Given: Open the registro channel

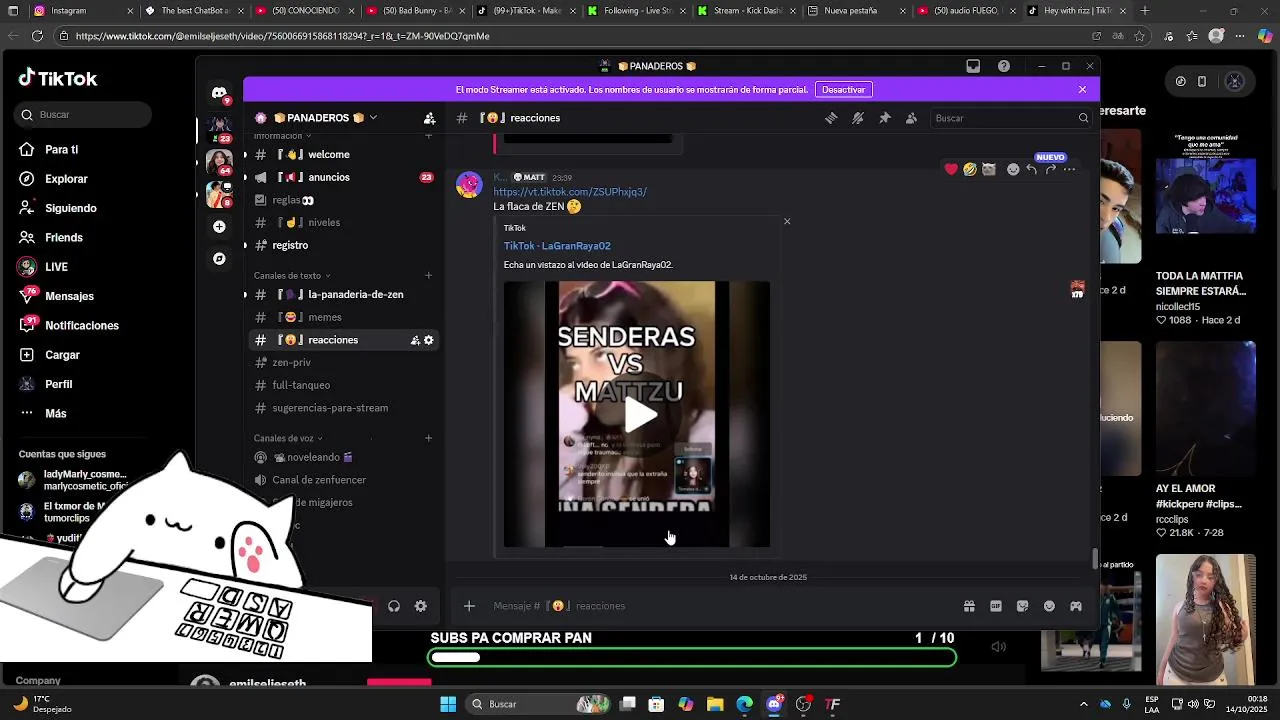Looking at the screenshot, I should (x=343, y=245).
